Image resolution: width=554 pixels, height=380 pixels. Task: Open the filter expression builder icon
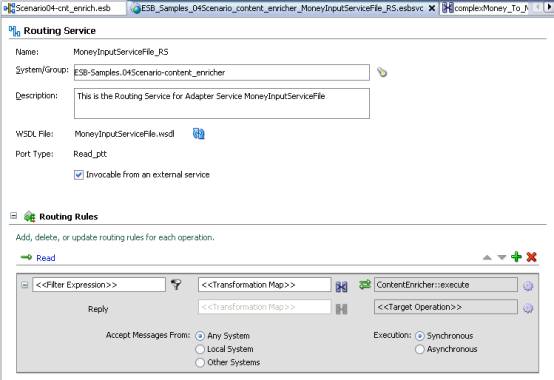[x=176, y=284]
